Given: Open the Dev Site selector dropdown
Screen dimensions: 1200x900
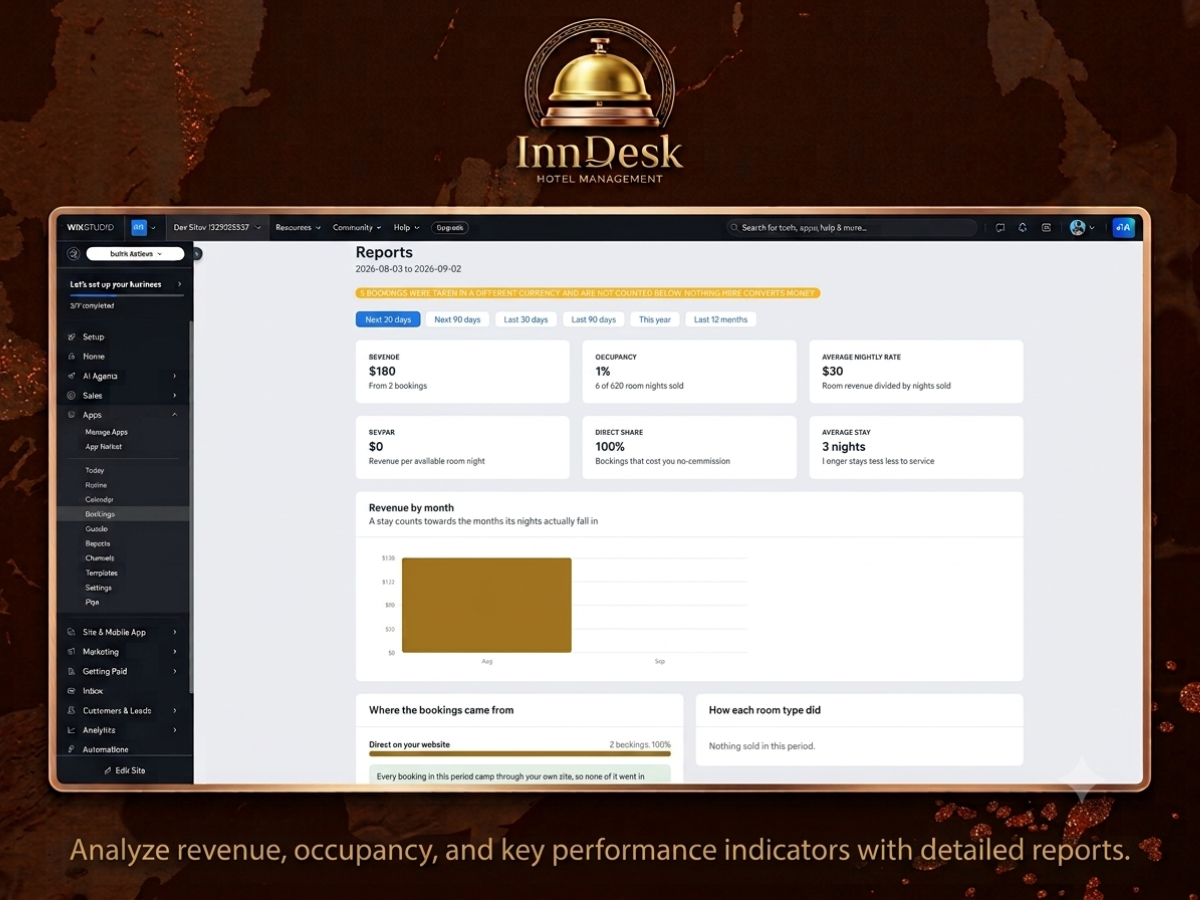Looking at the screenshot, I should click(x=217, y=227).
